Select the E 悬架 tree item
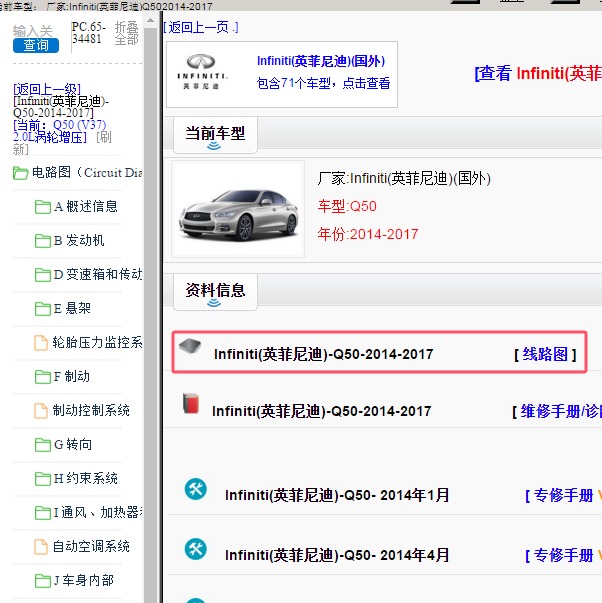 click(72, 308)
